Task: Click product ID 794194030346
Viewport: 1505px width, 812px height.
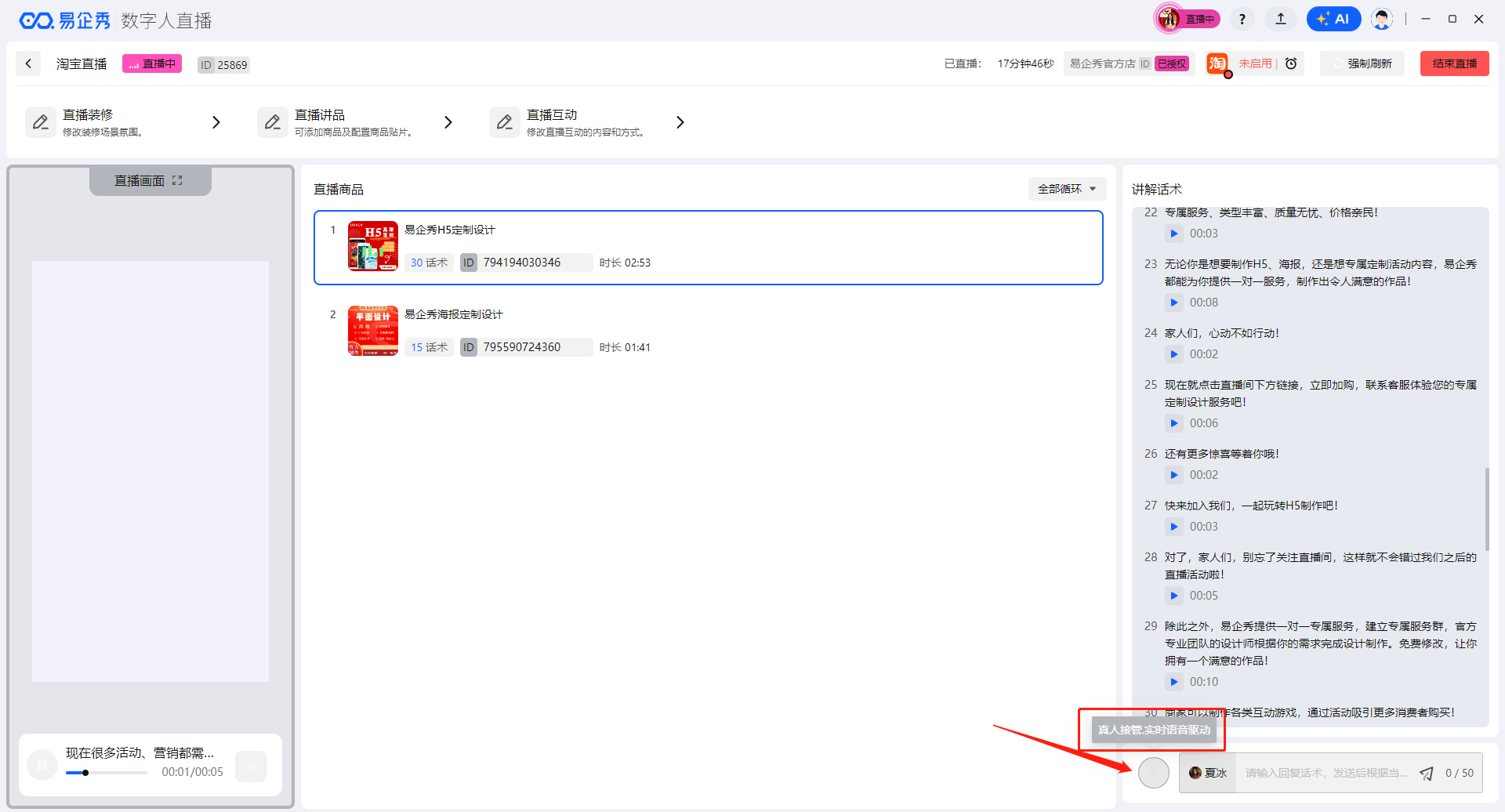Action: [522, 263]
